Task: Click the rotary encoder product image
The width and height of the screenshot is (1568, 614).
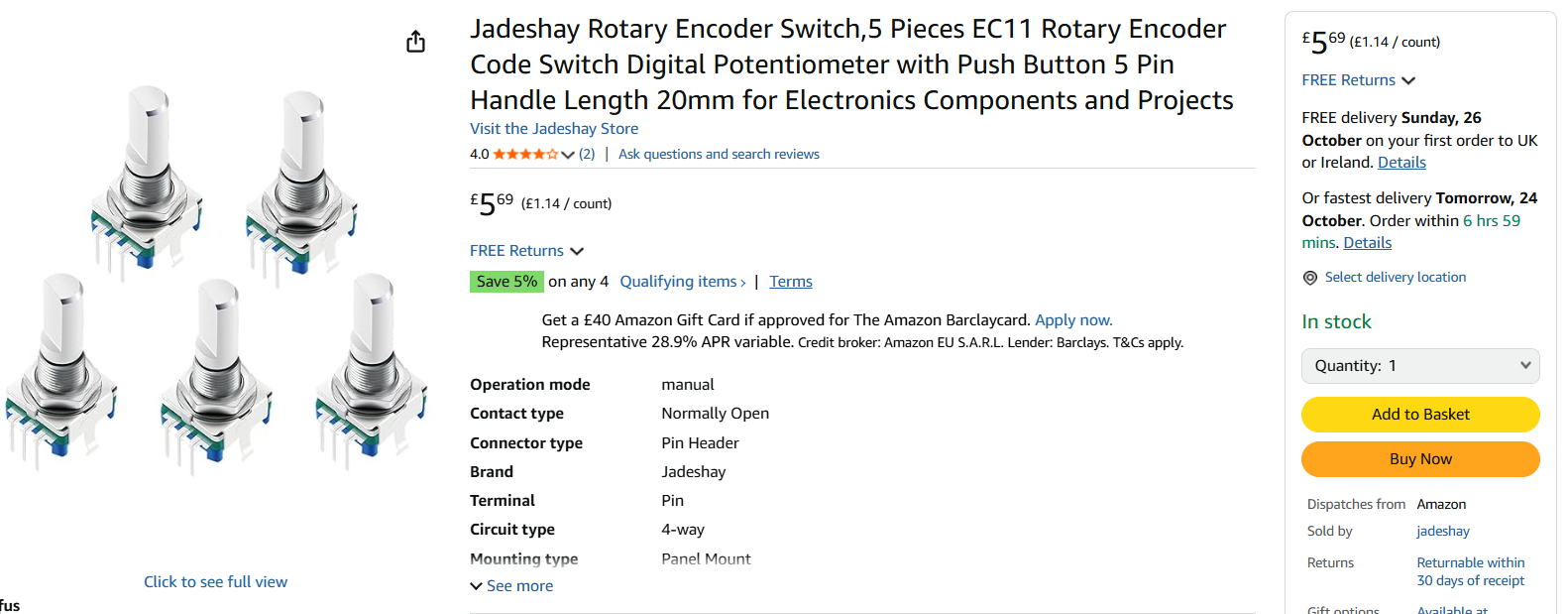Action: [x=216, y=278]
